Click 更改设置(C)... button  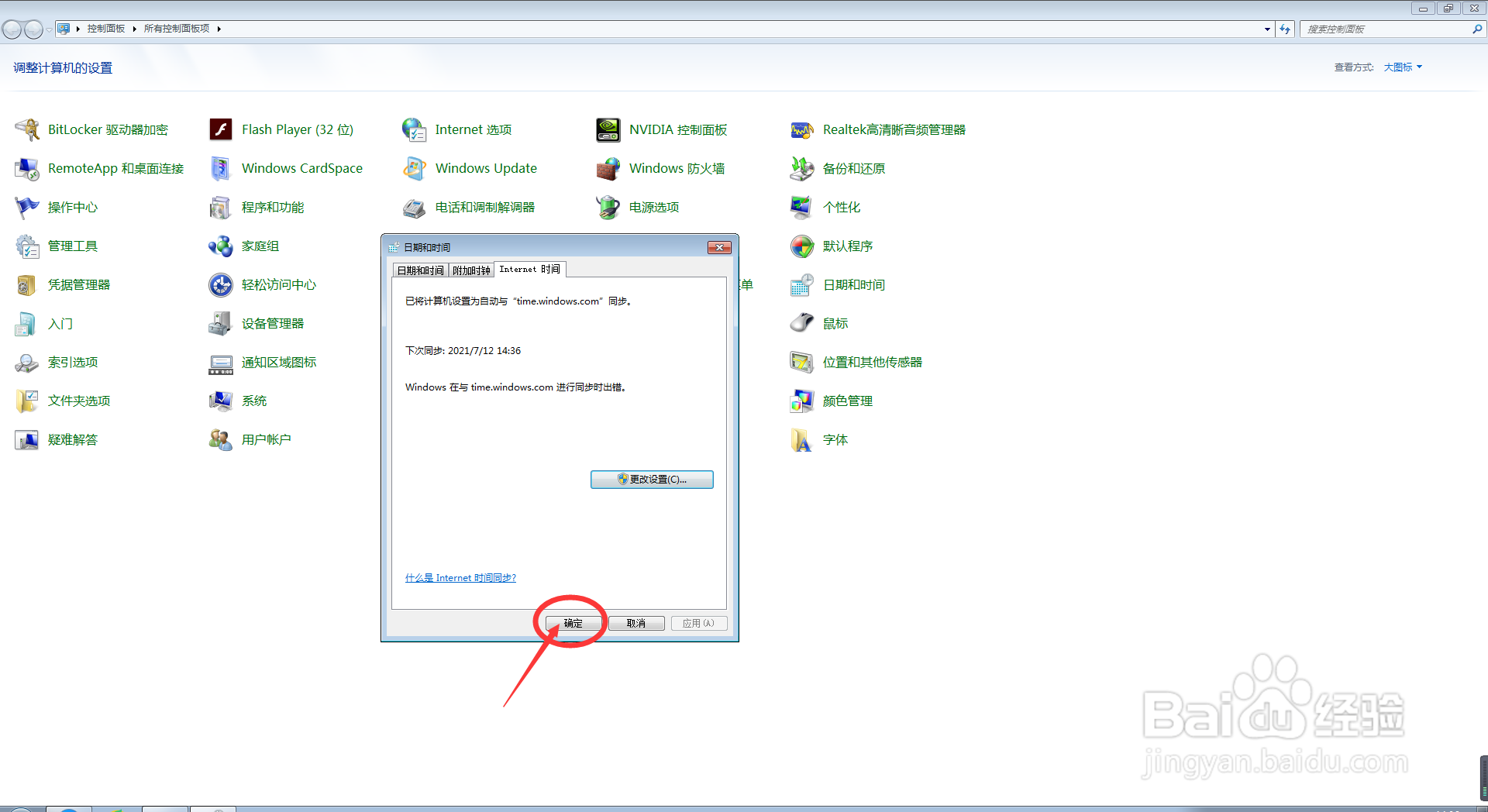[x=652, y=480]
